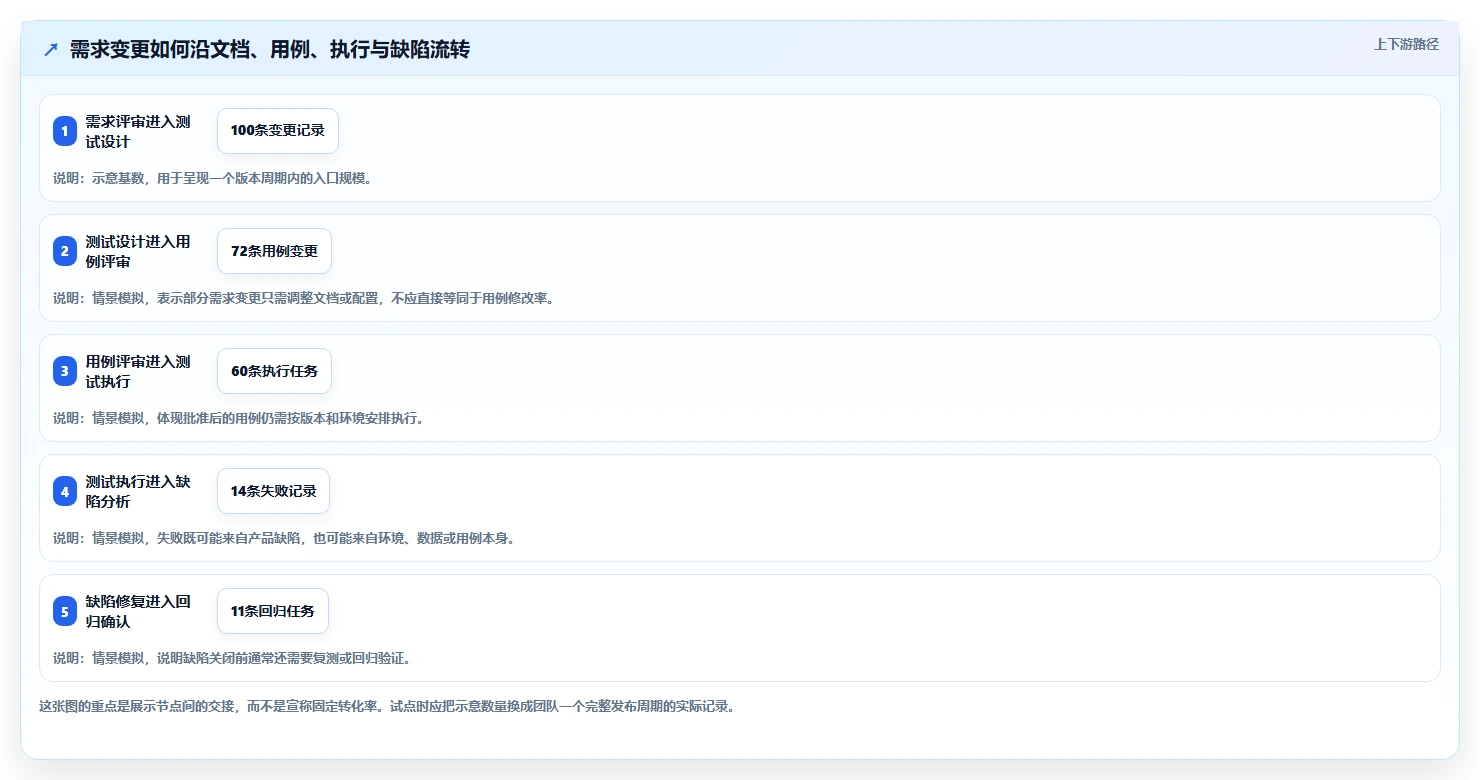Viewport: 1480px width, 780px height.
Task: Select the 测试设计进入用例评审 step label
Action: (x=138, y=251)
